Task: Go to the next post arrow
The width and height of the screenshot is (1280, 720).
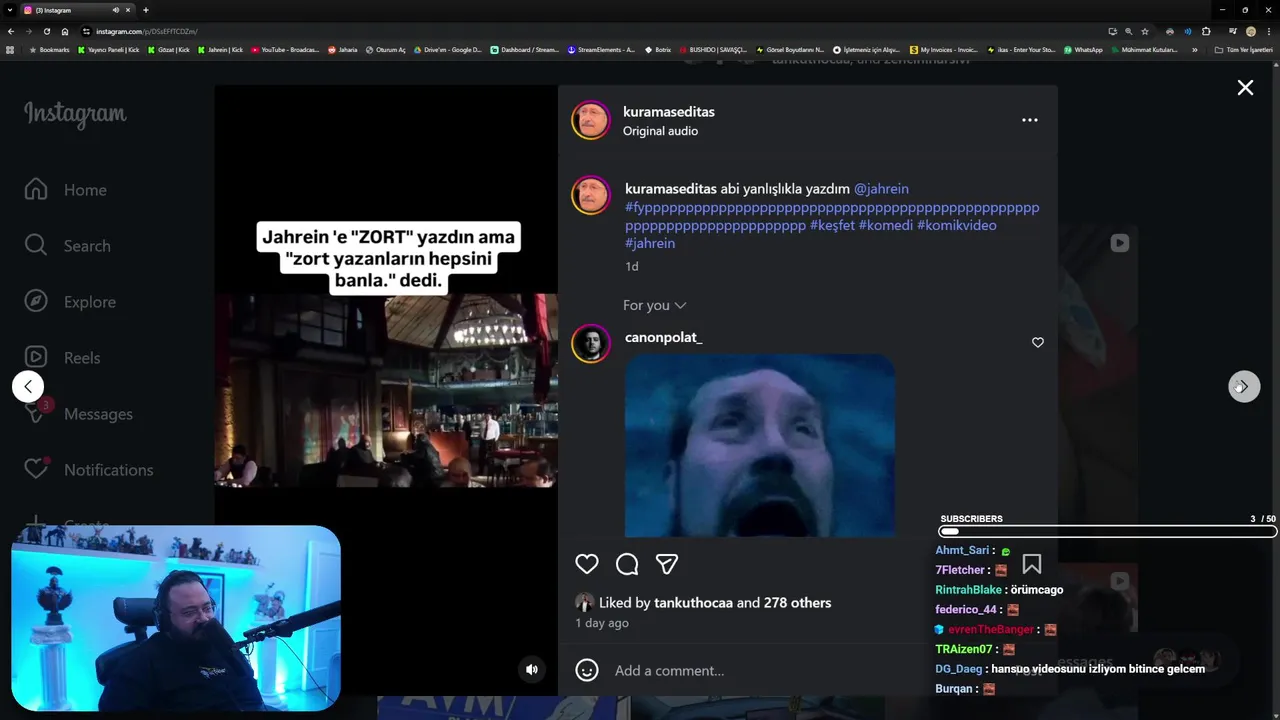Action: click(x=1244, y=386)
